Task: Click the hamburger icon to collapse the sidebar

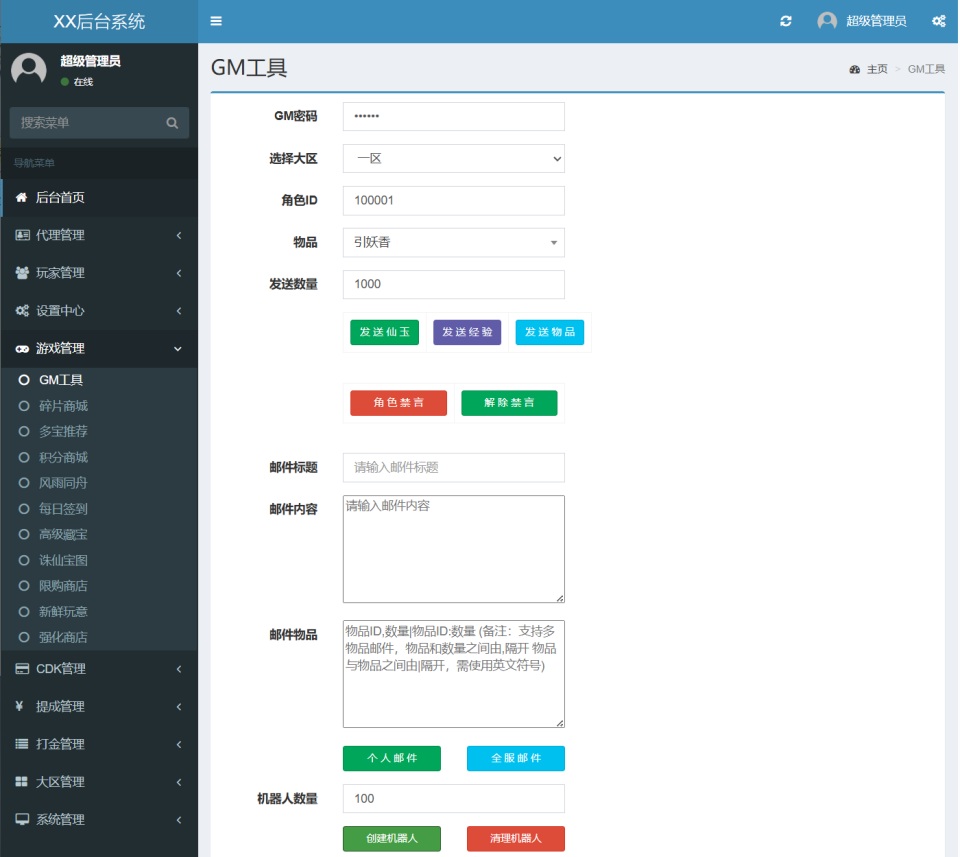Action: [x=216, y=20]
